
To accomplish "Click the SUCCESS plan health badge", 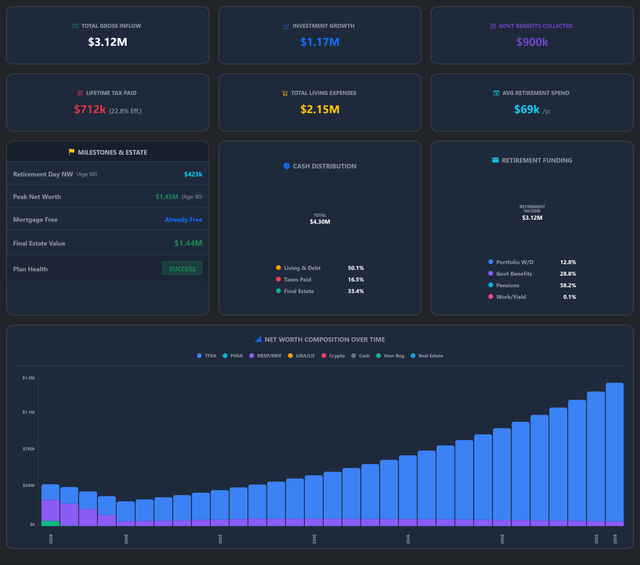I will click(182, 268).
